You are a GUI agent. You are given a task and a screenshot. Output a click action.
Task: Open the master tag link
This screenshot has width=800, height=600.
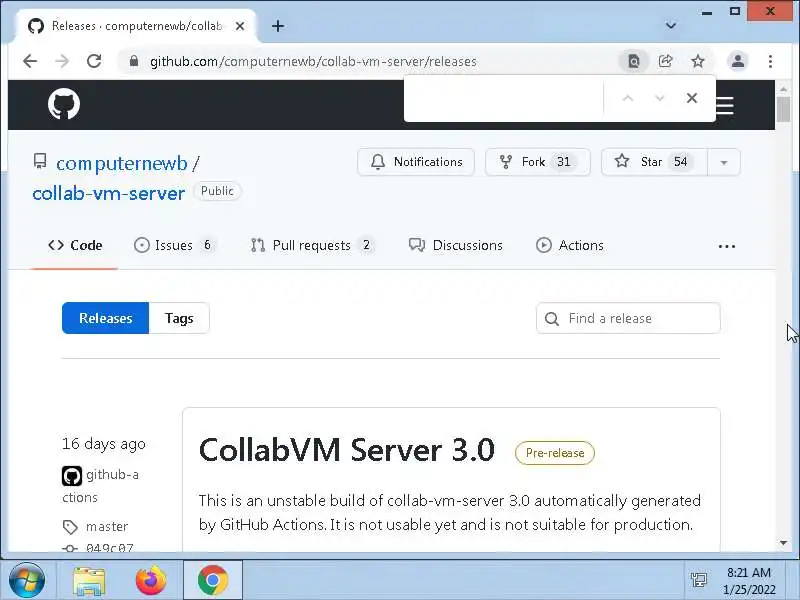click(x=107, y=527)
